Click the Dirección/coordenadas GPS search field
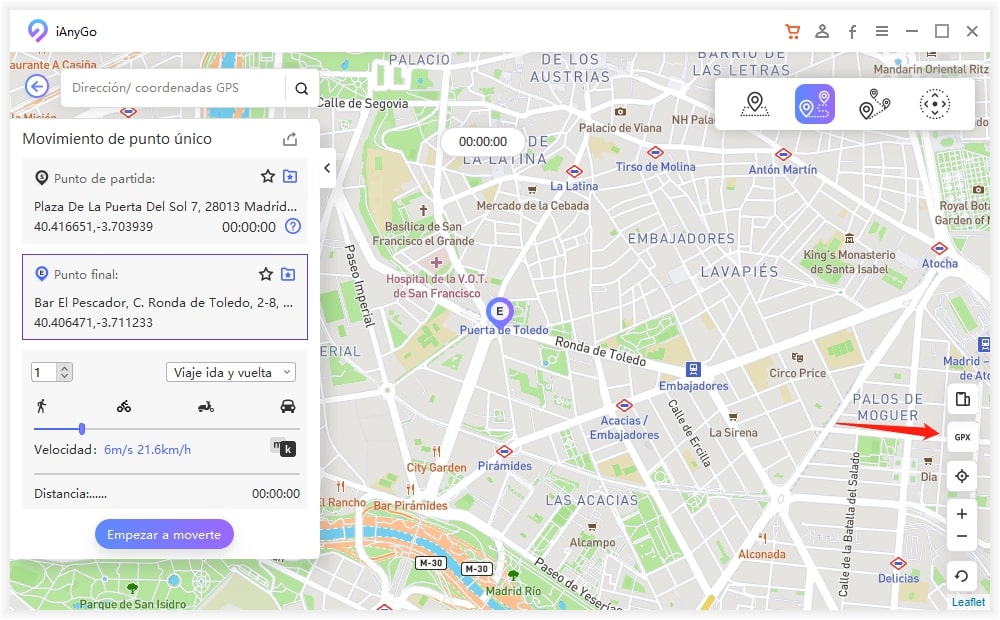1000x620 pixels. (172, 88)
